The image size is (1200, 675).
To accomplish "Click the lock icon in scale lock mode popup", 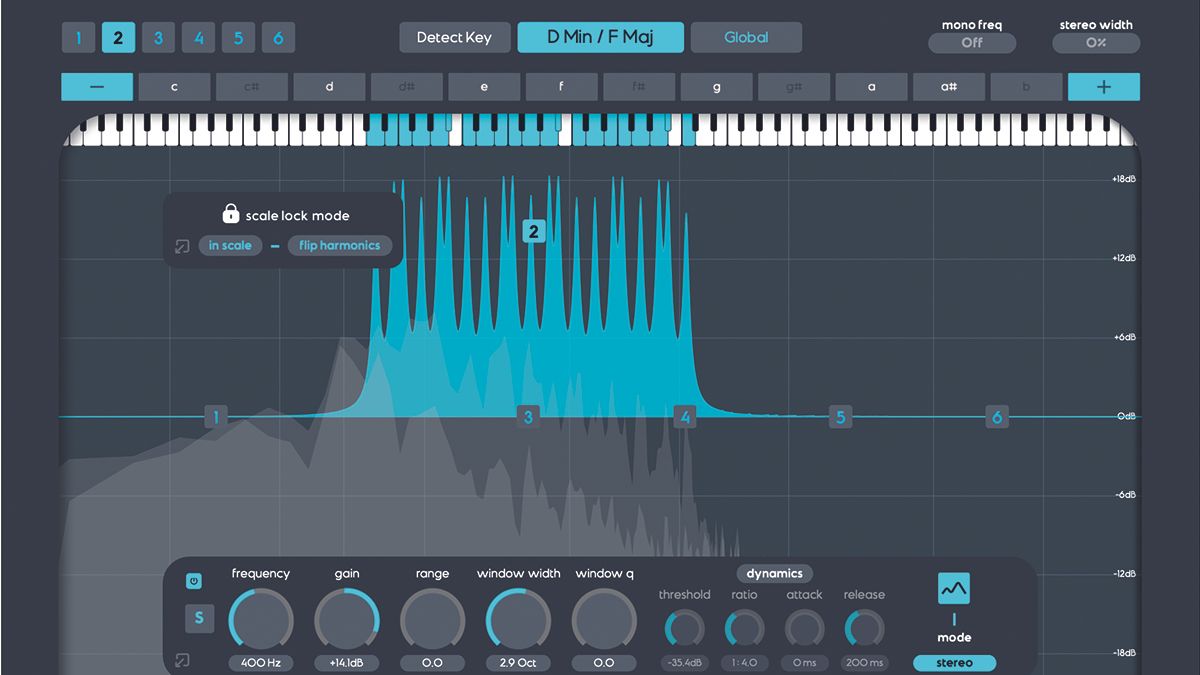I will (230, 213).
